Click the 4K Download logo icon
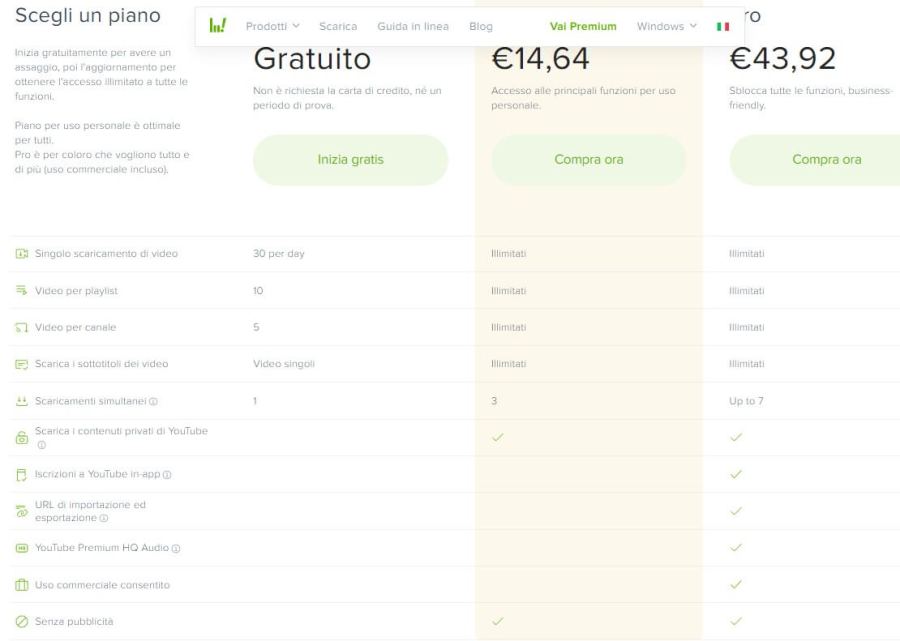900x641 pixels. point(218,26)
